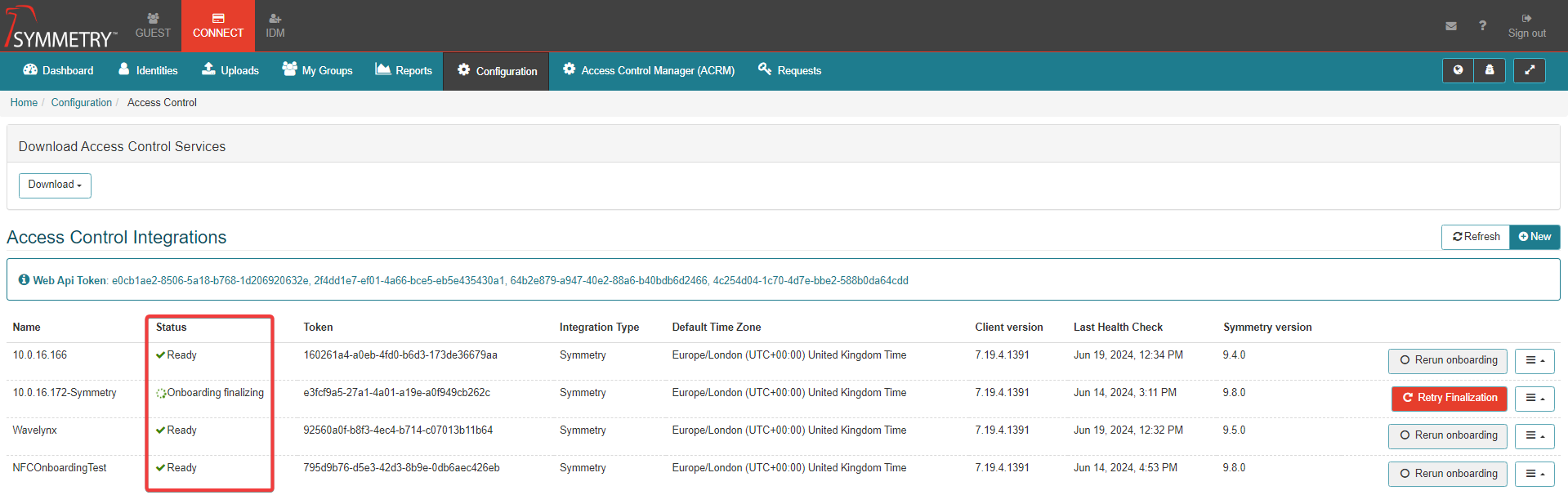This screenshot has width=1568, height=495.
Task: Open row menu for Wavelynx
Action: (1534, 435)
